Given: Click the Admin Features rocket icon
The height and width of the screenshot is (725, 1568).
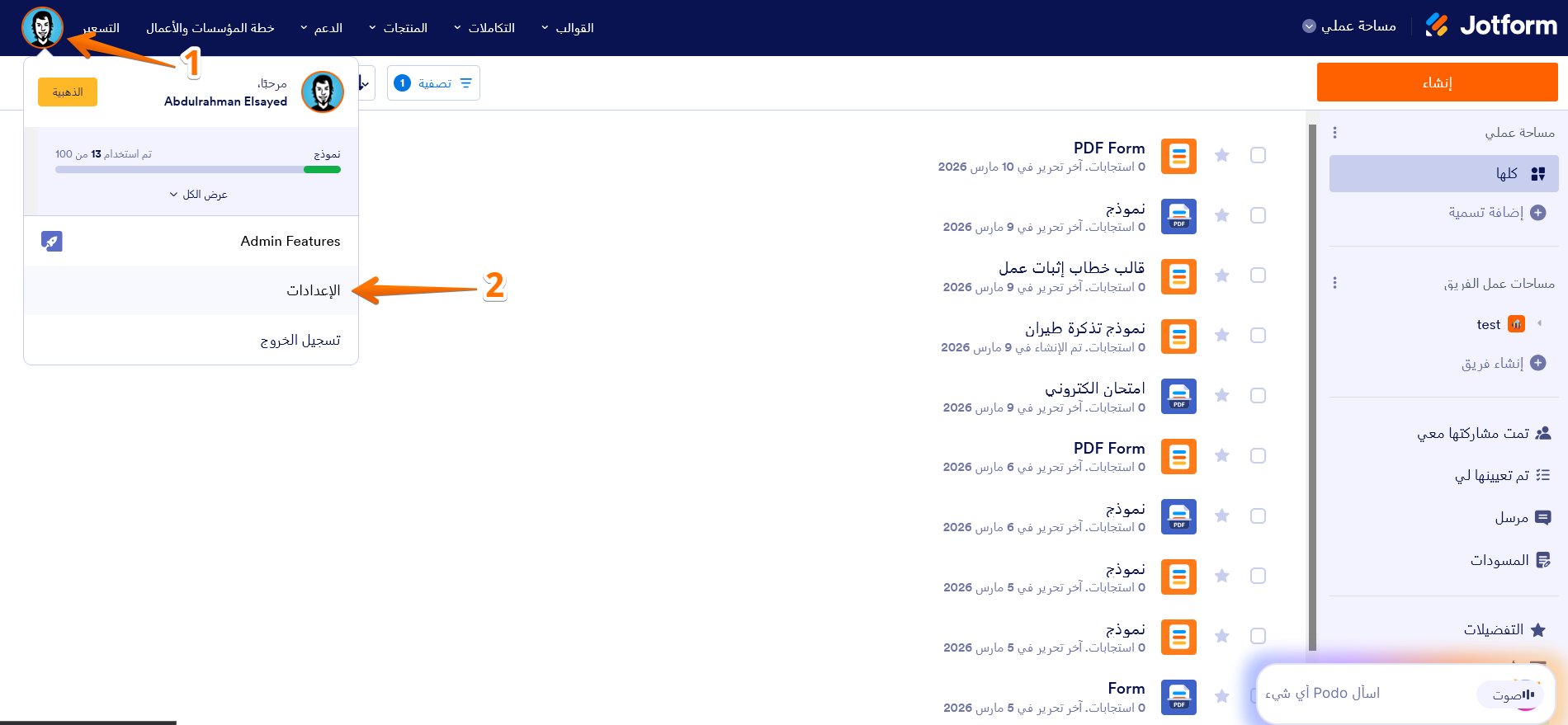Looking at the screenshot, I should tap(52, 241).
